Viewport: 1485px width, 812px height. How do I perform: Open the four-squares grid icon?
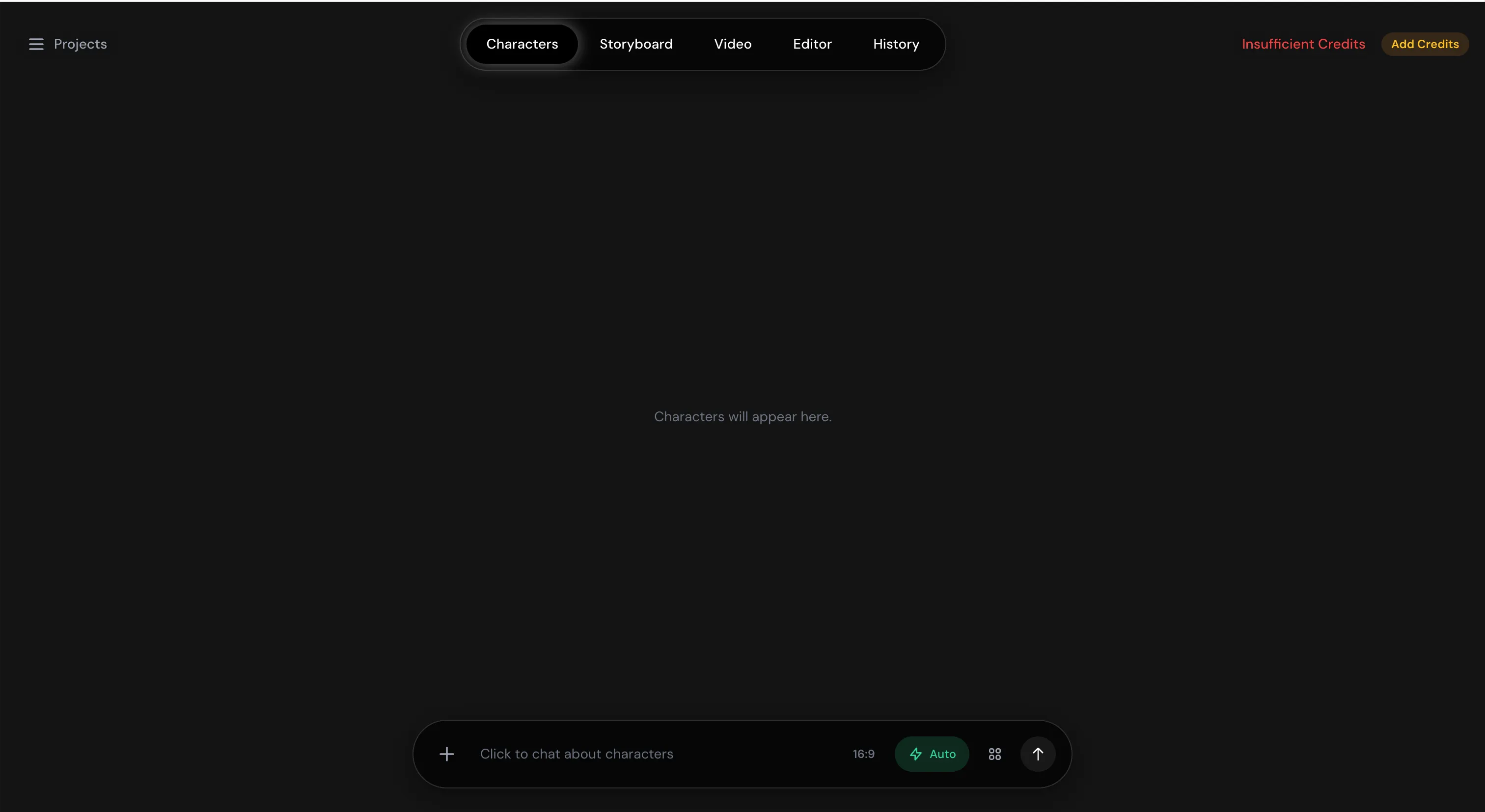[994, 754]
